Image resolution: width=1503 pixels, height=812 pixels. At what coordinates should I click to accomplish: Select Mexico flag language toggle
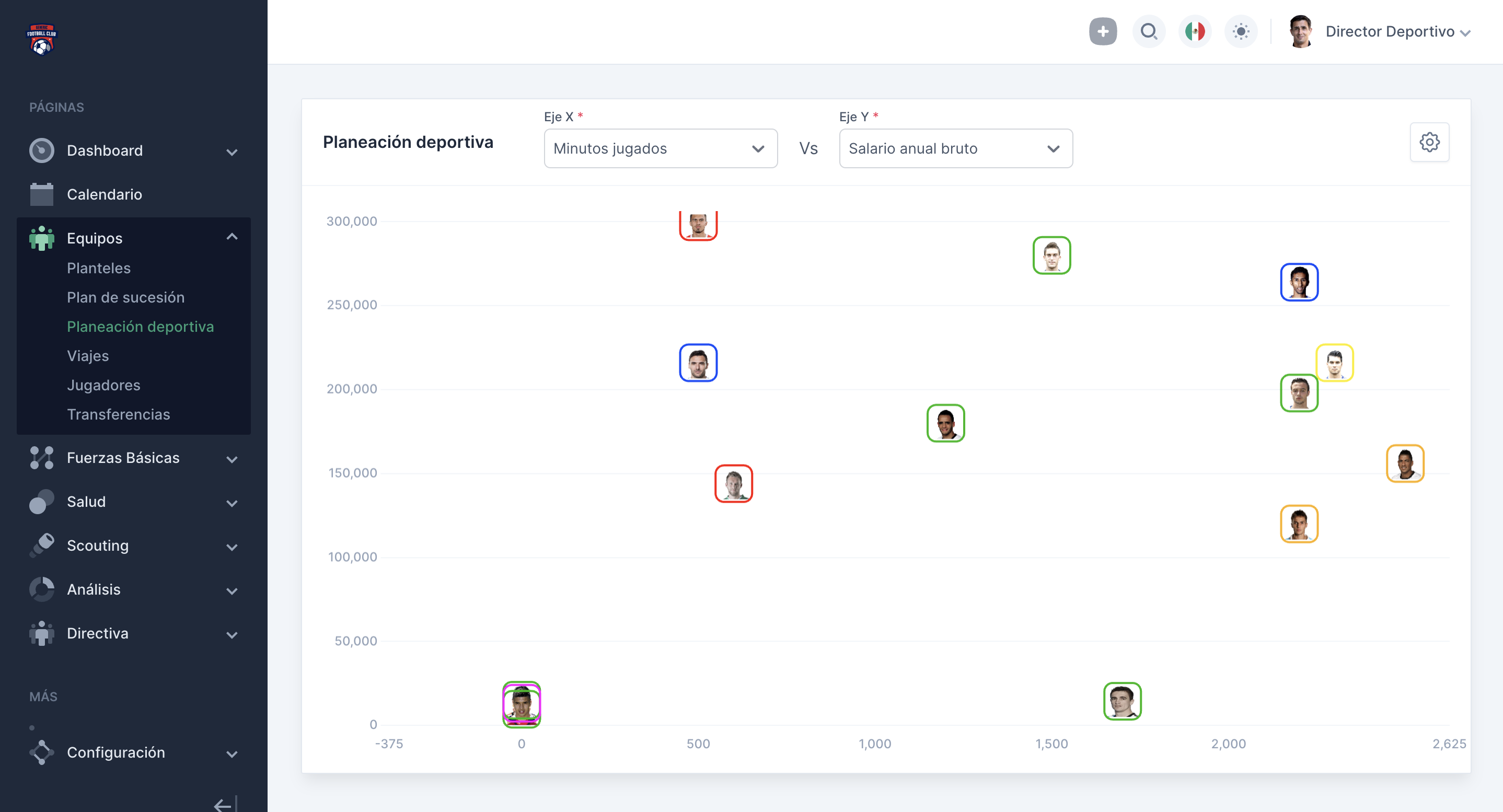coord(1193,32)
